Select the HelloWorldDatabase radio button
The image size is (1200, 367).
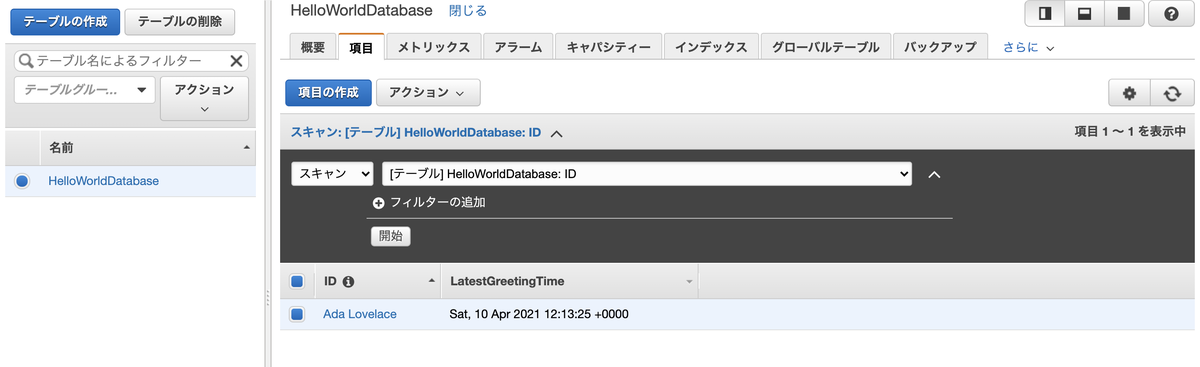tap(22, 181)
